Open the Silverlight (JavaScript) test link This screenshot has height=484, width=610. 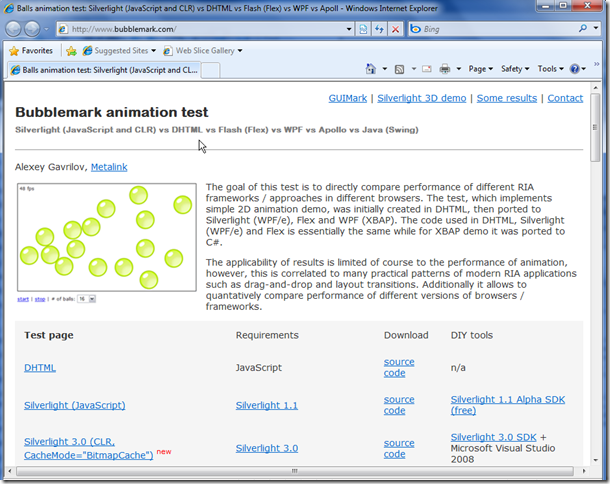click(75, 405)
